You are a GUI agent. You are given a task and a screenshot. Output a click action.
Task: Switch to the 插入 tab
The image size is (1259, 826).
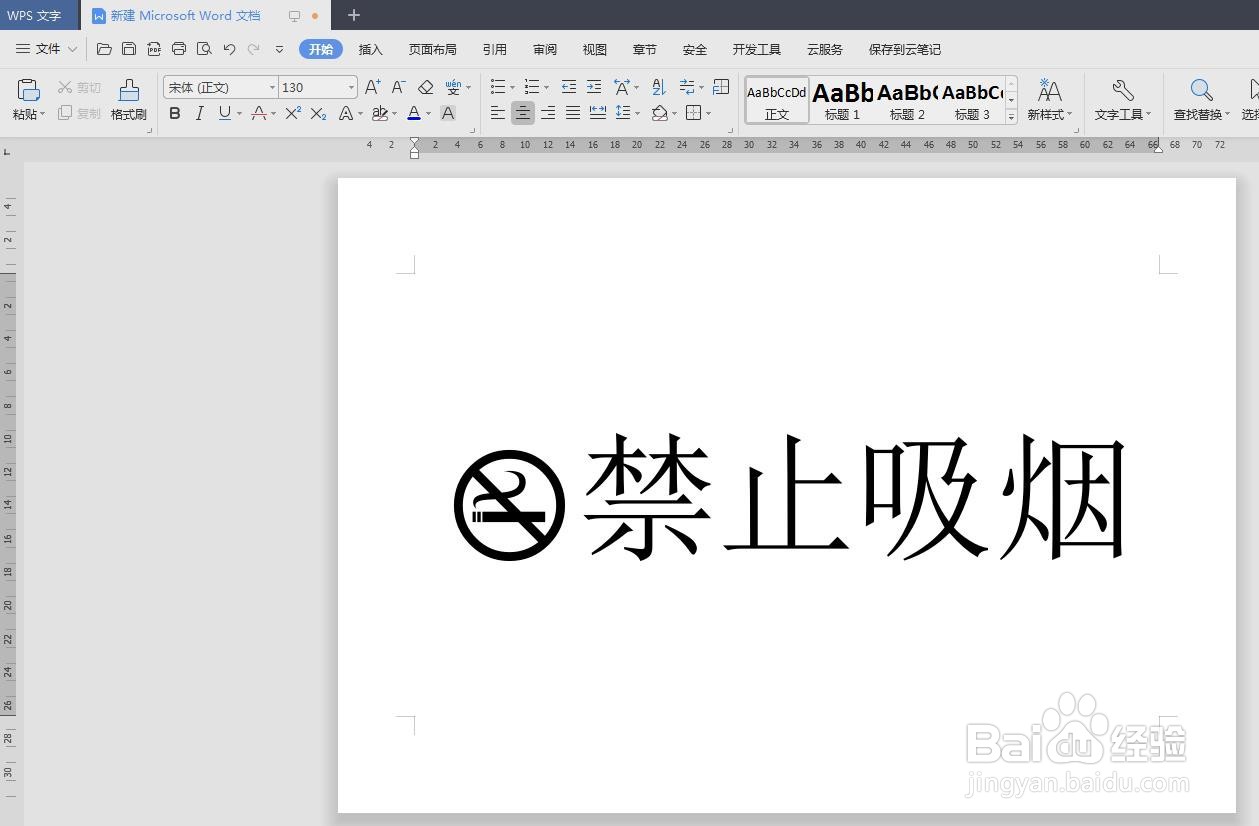pos(371,49)
